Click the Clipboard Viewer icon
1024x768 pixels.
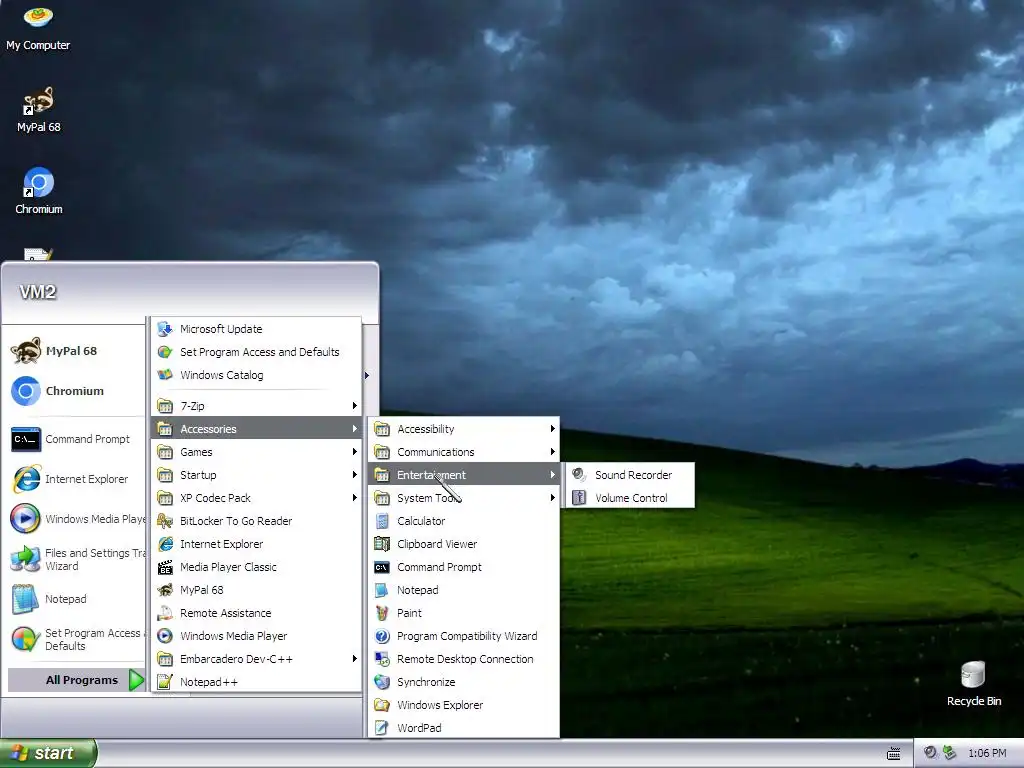coord(382,543)
